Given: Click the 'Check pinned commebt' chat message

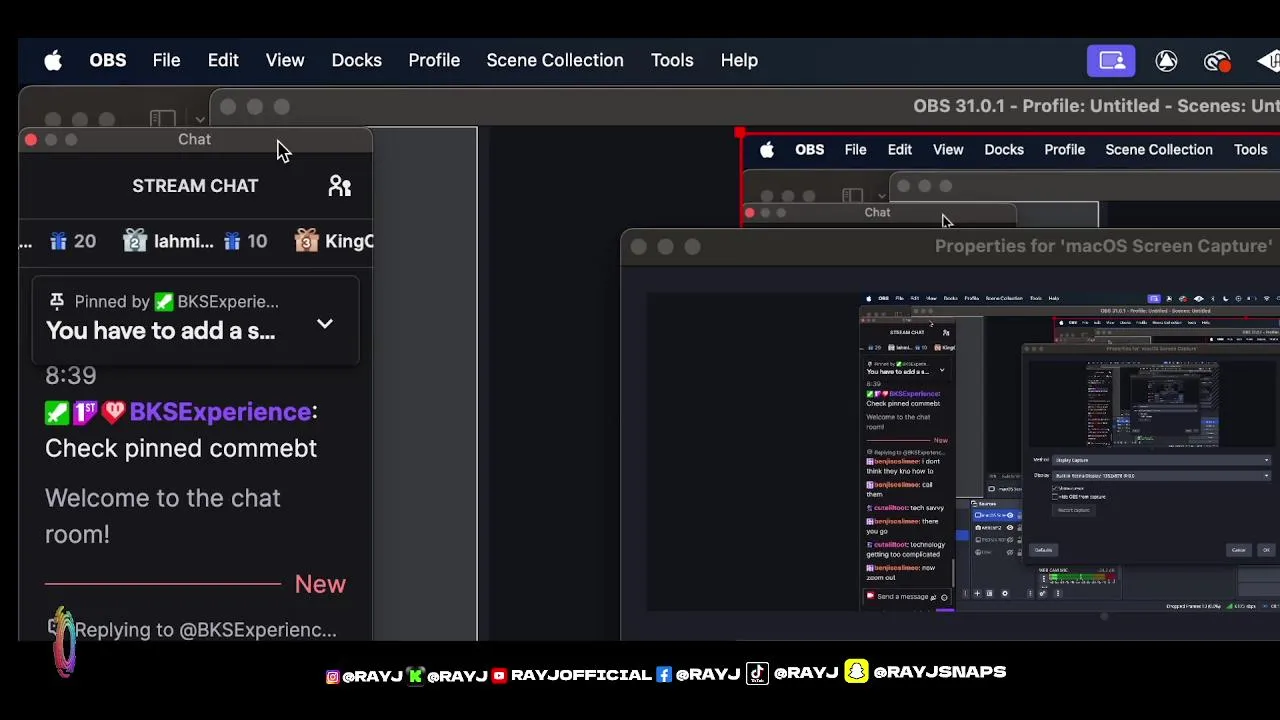Looking at the screenshot, I should 181,448.
